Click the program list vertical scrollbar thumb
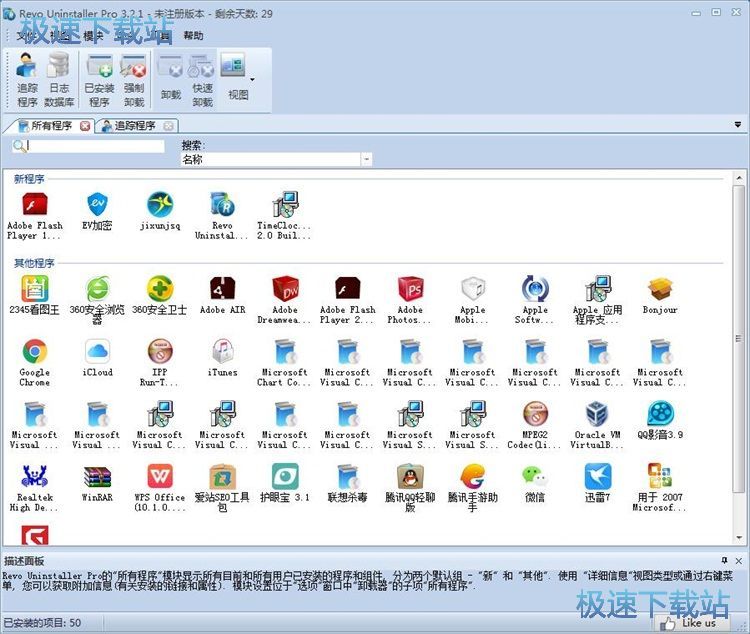This screenshot has width=750, height=634. (x=739, y=338)
